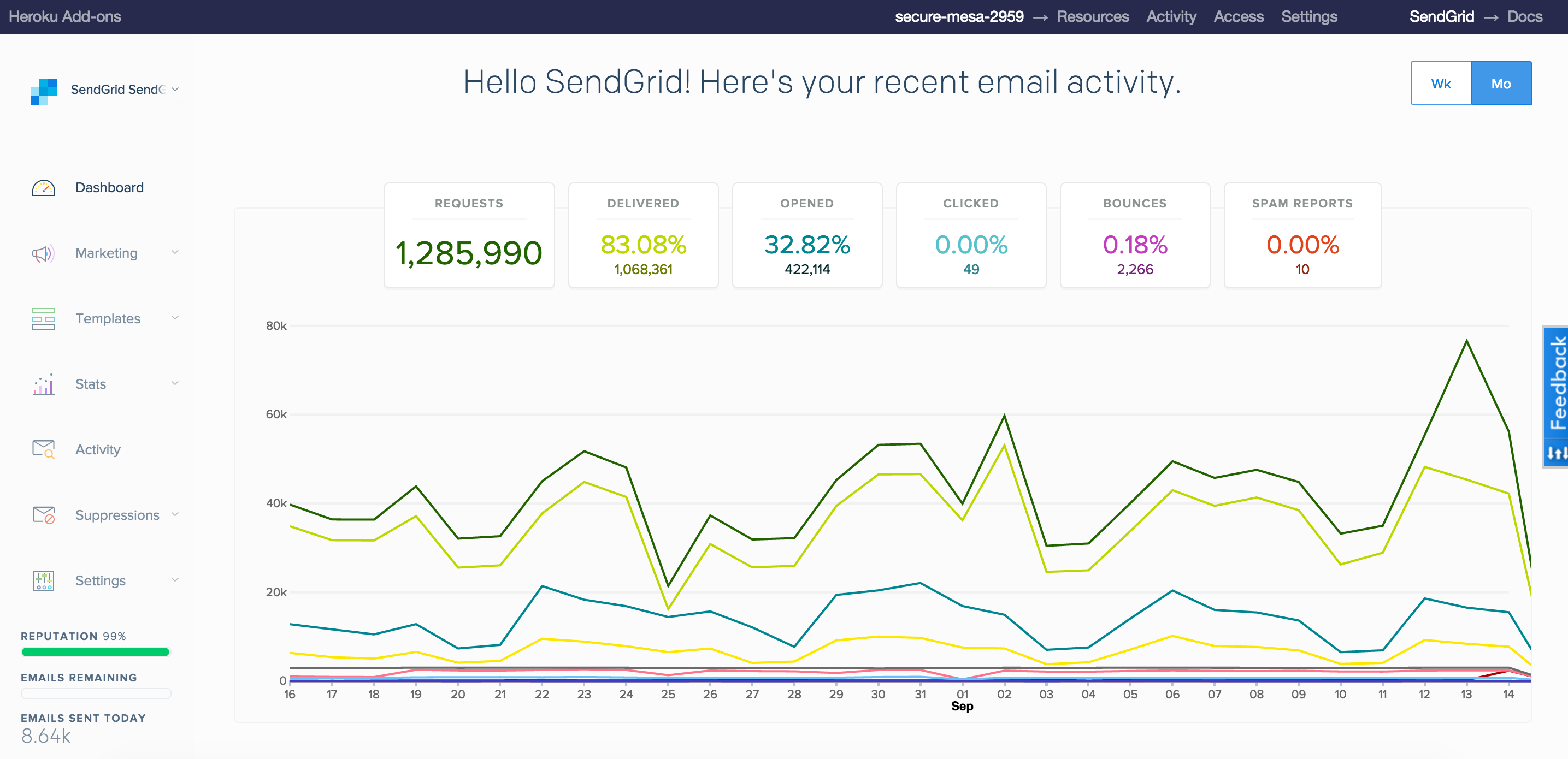Click the Dashboard icon in sidebar
The width and height of the screenshot is (1568, 759).
42,188
